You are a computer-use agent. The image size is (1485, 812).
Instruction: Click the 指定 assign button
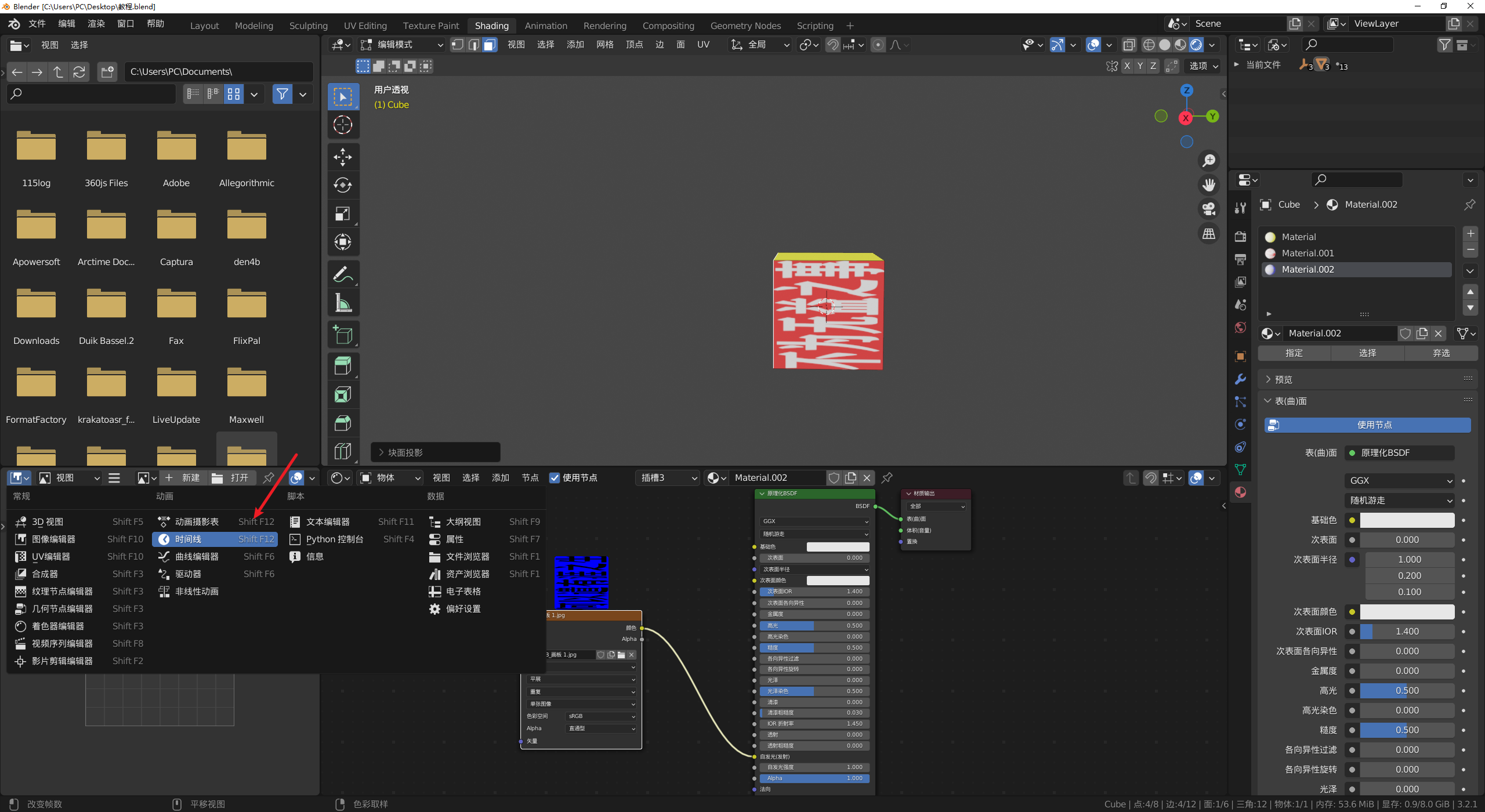point(1294,353)
